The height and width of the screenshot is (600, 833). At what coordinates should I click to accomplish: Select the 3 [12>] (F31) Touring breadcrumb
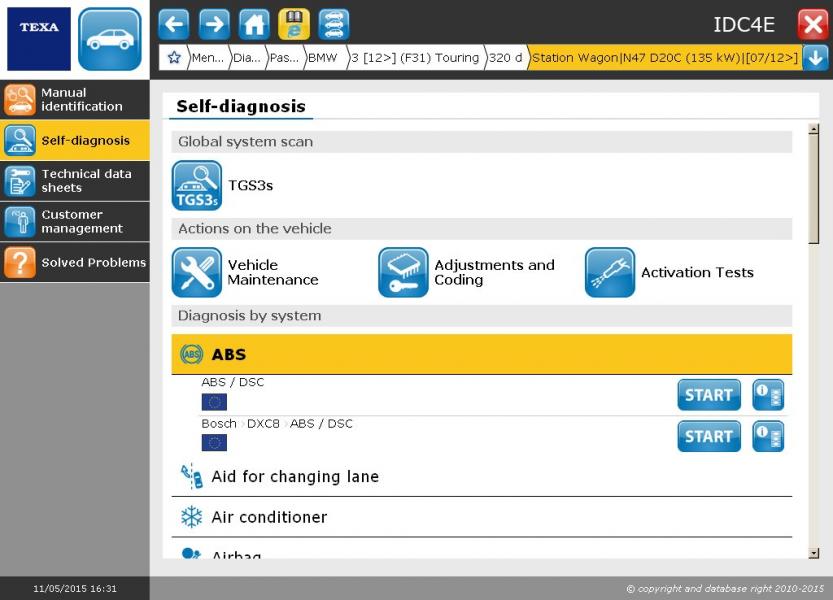tap(415, 57)
